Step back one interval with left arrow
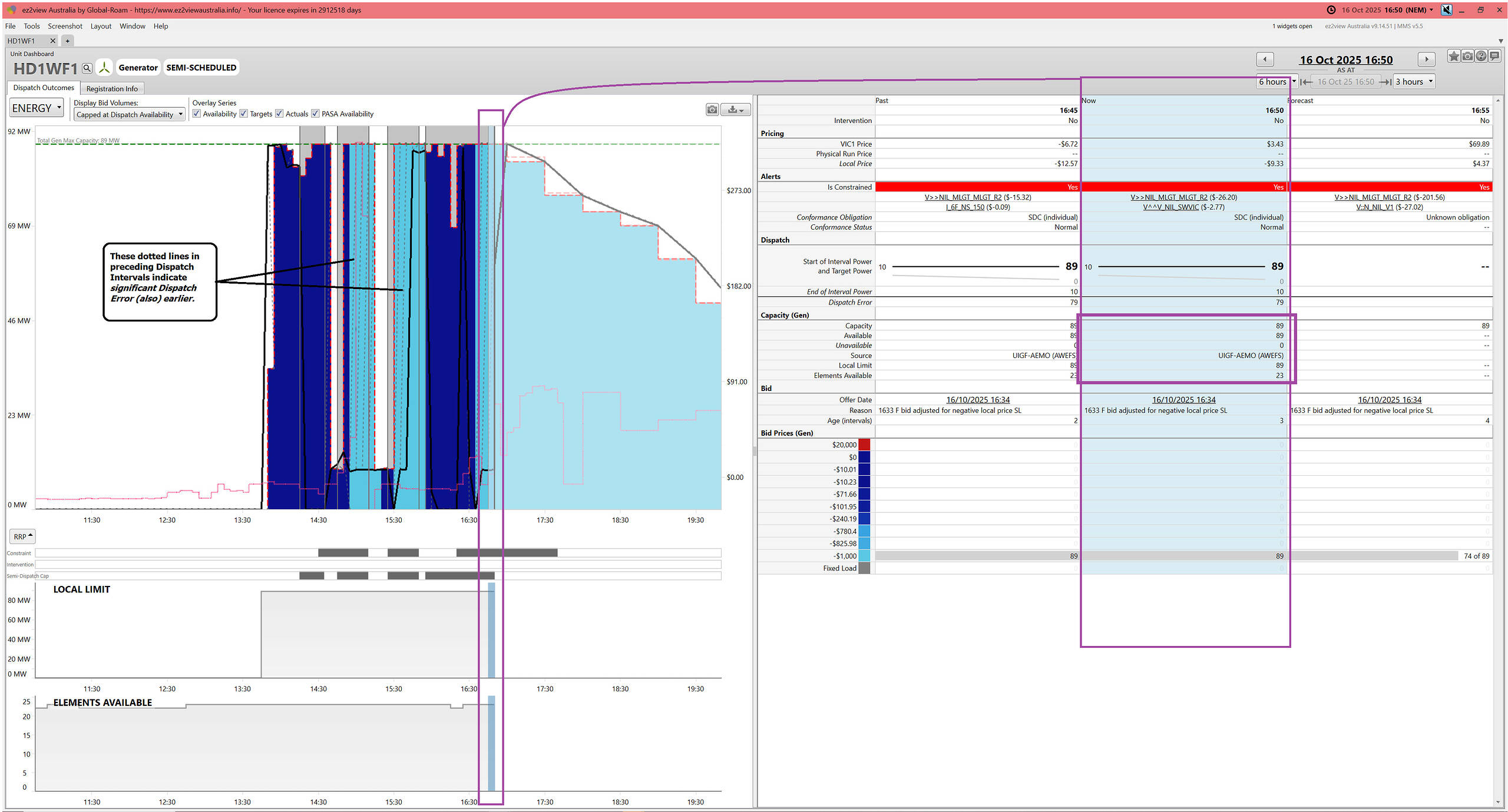 pyautogui.click(x=1265, y=59)
